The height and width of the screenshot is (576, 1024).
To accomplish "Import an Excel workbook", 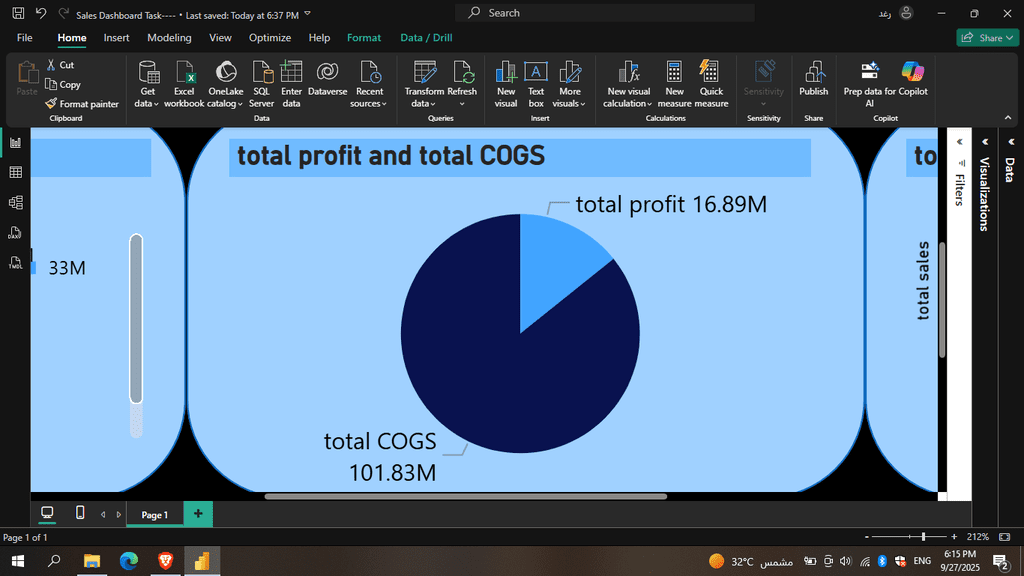I will tap(184, 84).
